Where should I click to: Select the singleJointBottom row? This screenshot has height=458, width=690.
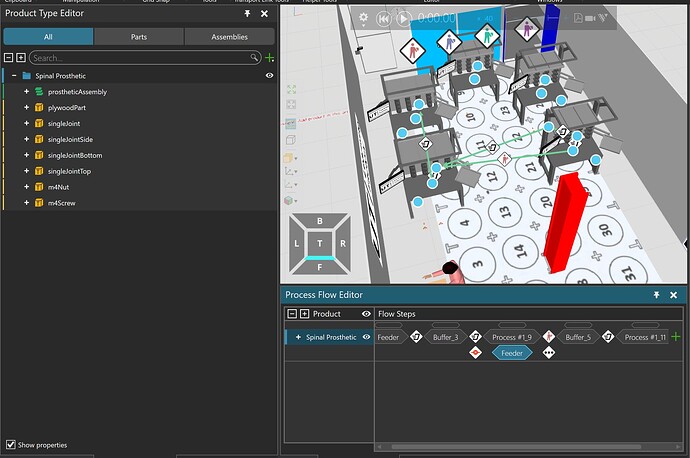point(139,155)
